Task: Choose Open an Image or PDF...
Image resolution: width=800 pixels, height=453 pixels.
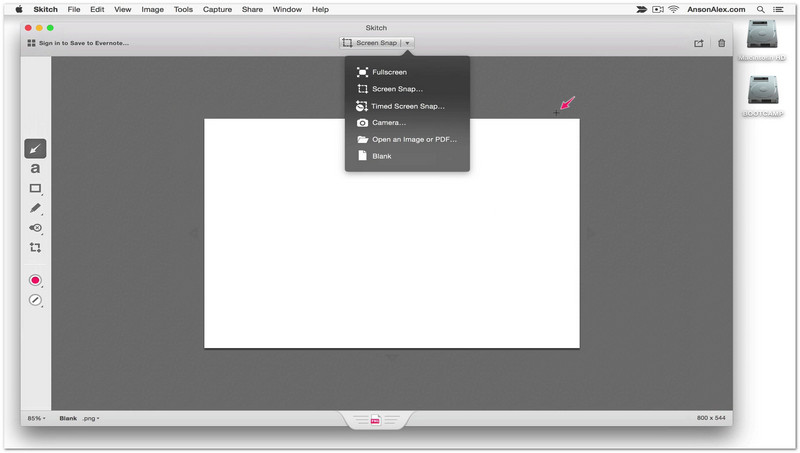Action: point(407,139)
